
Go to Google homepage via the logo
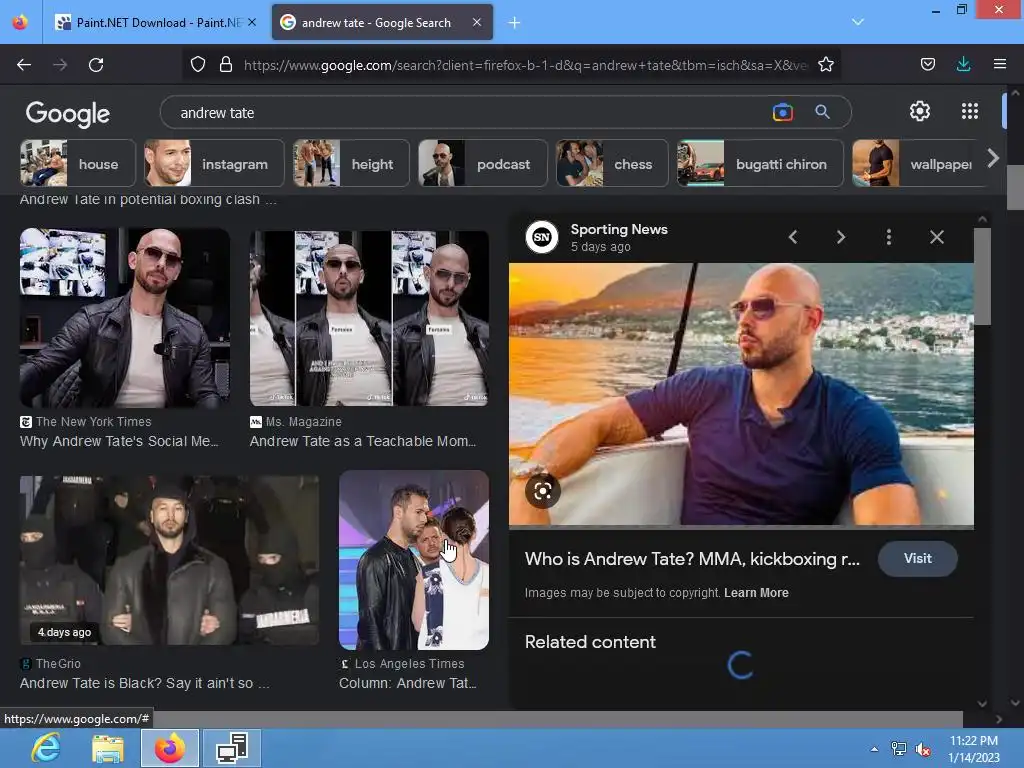[67, 114]
